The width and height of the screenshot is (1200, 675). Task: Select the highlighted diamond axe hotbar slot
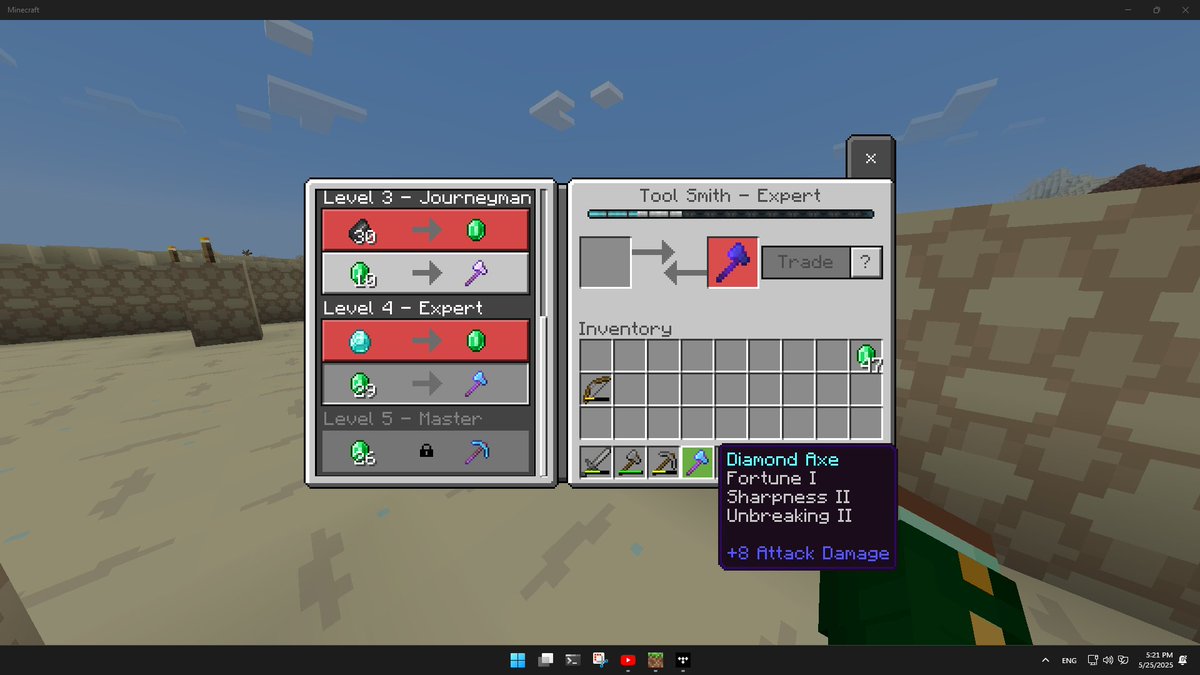tap(698, 462)
